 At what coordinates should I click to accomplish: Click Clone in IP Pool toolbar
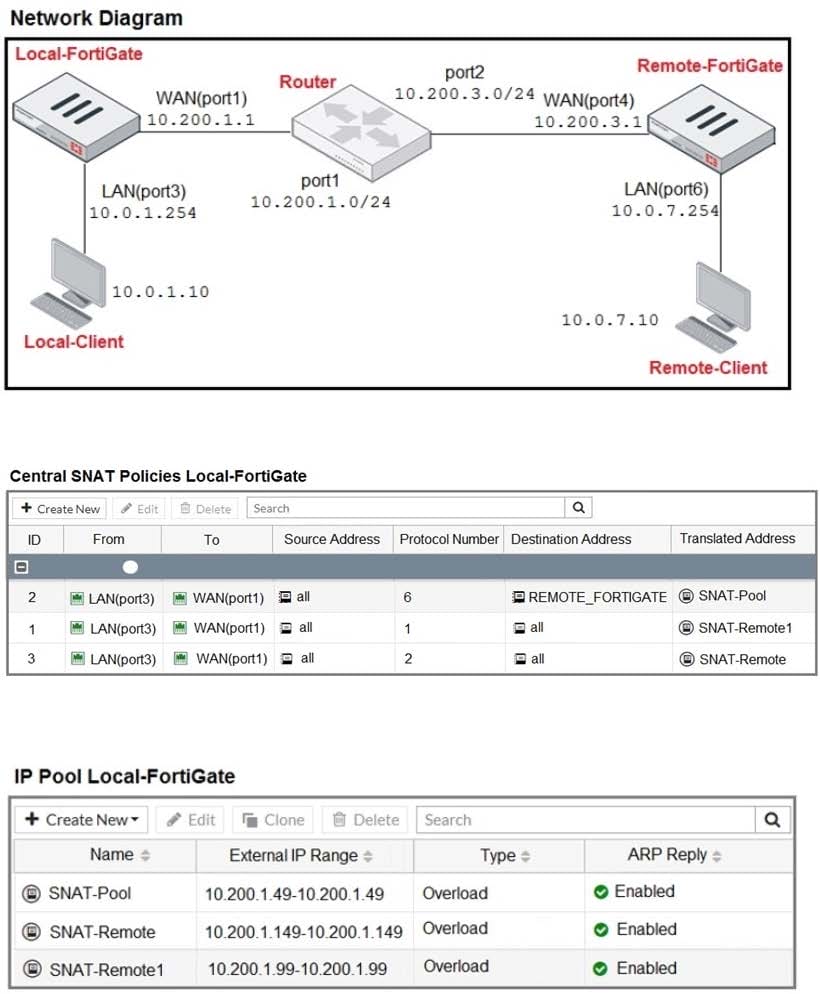(x=274, y=820)
